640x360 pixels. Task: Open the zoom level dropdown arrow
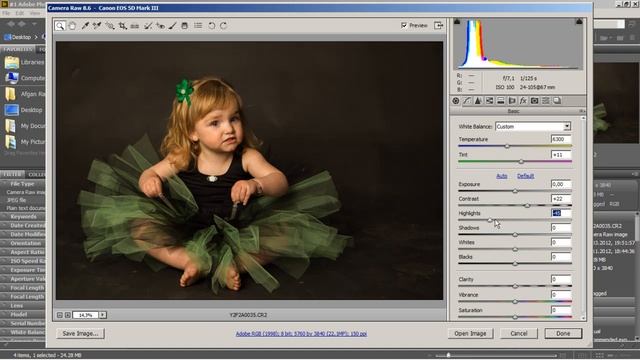pos(103,315)
